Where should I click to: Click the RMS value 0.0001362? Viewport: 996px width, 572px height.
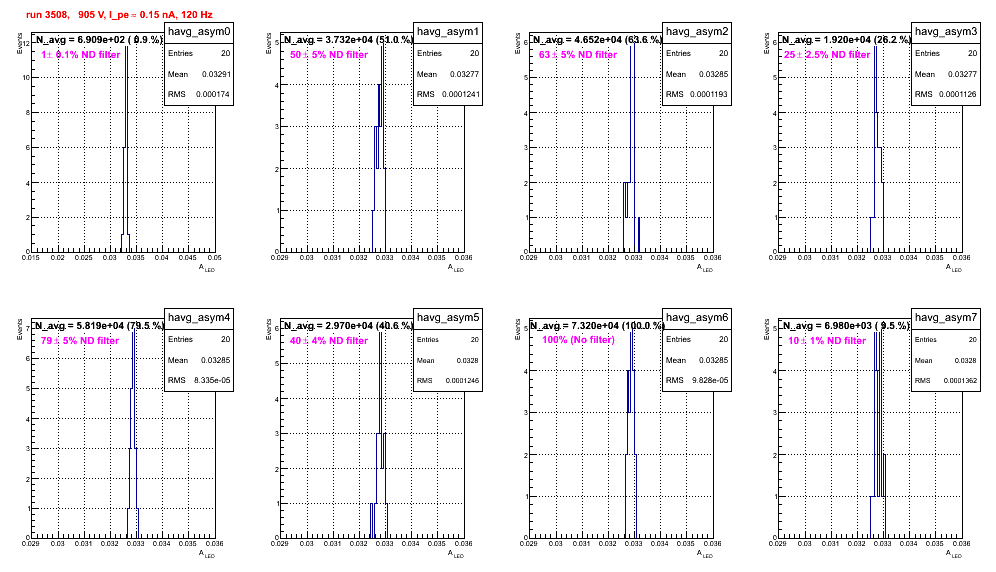point(960,381)
